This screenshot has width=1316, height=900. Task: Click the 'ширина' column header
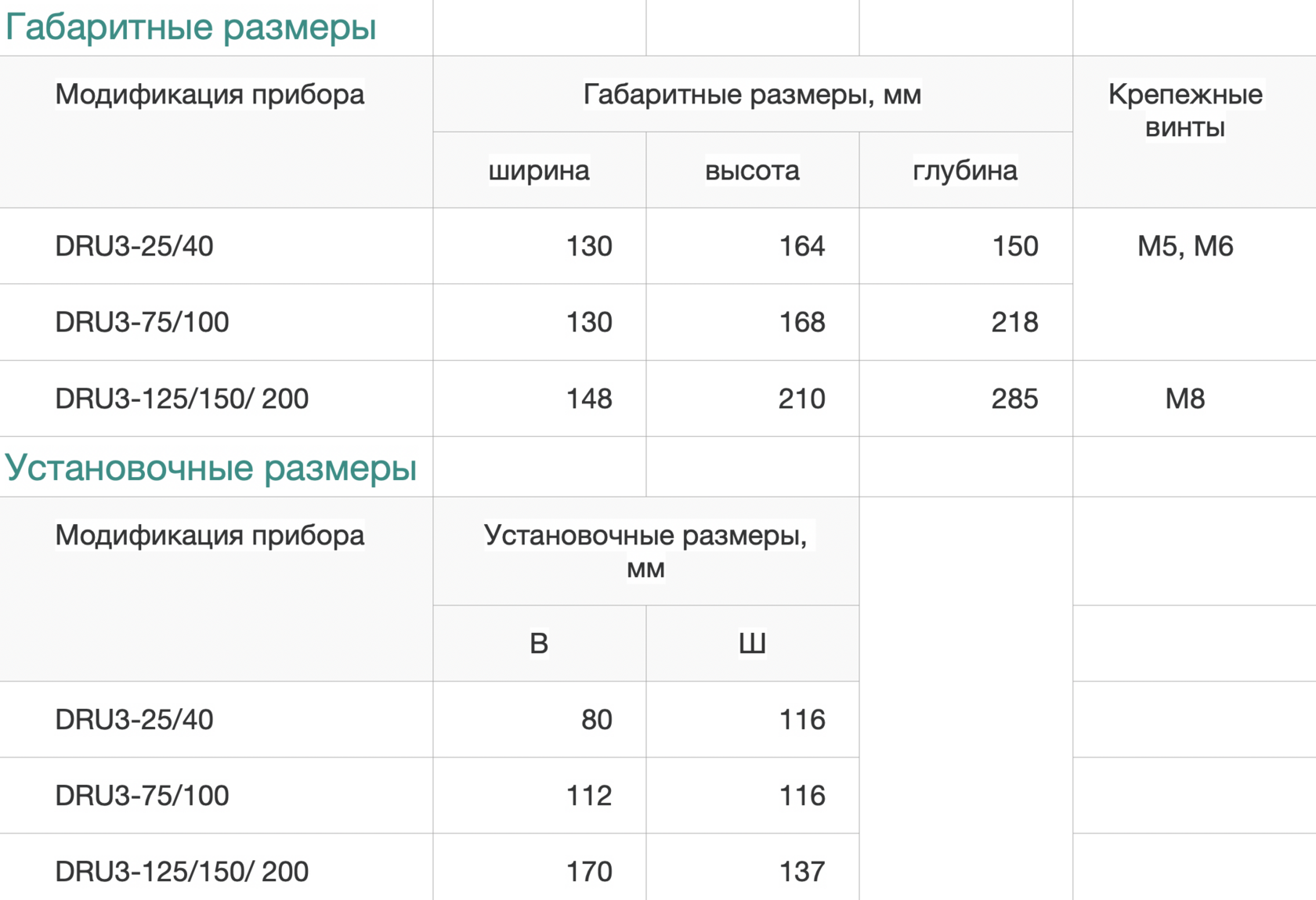point(539,170)
